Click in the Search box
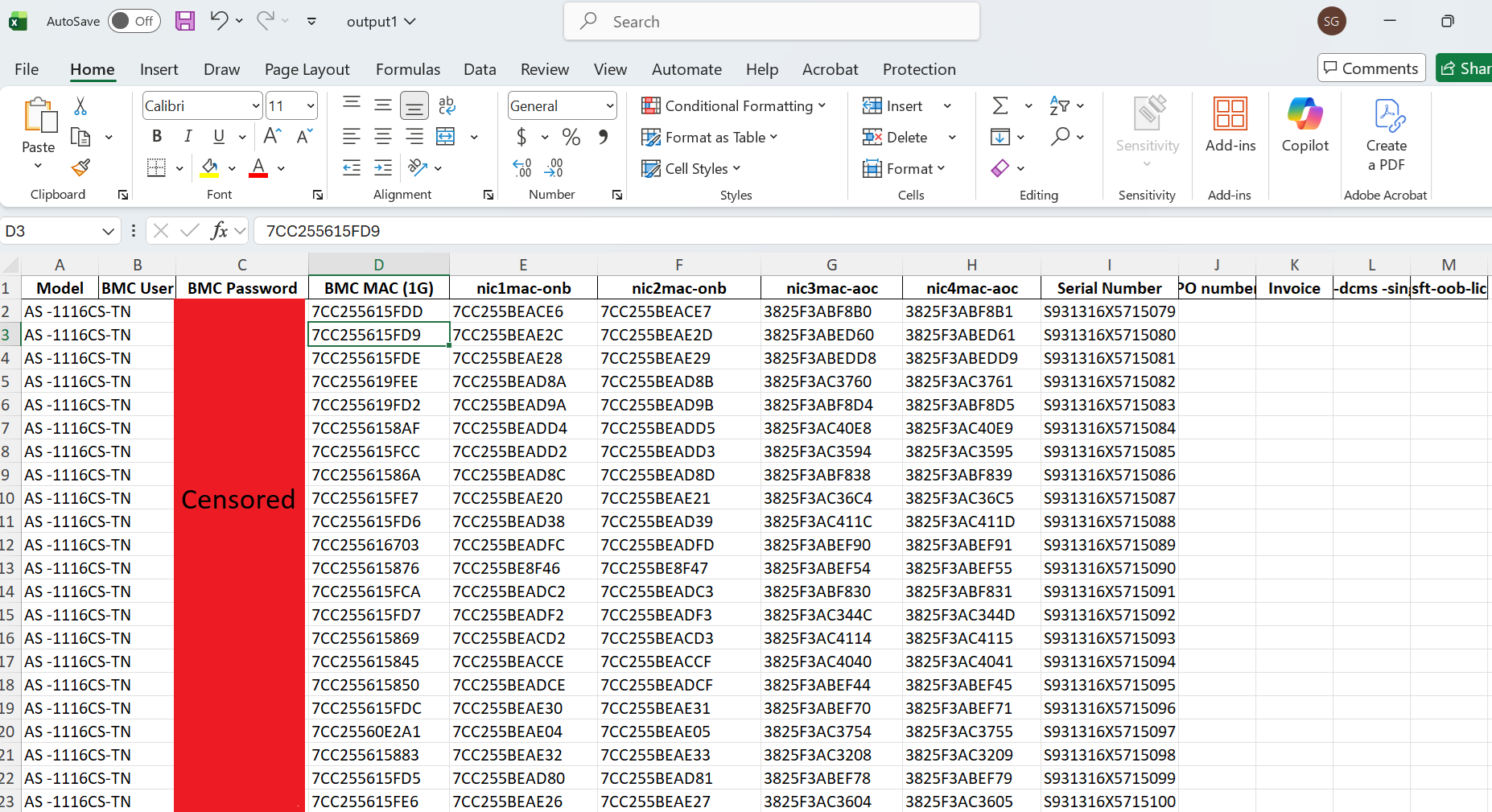This screenshot has width=1492, height=812. 773,22
